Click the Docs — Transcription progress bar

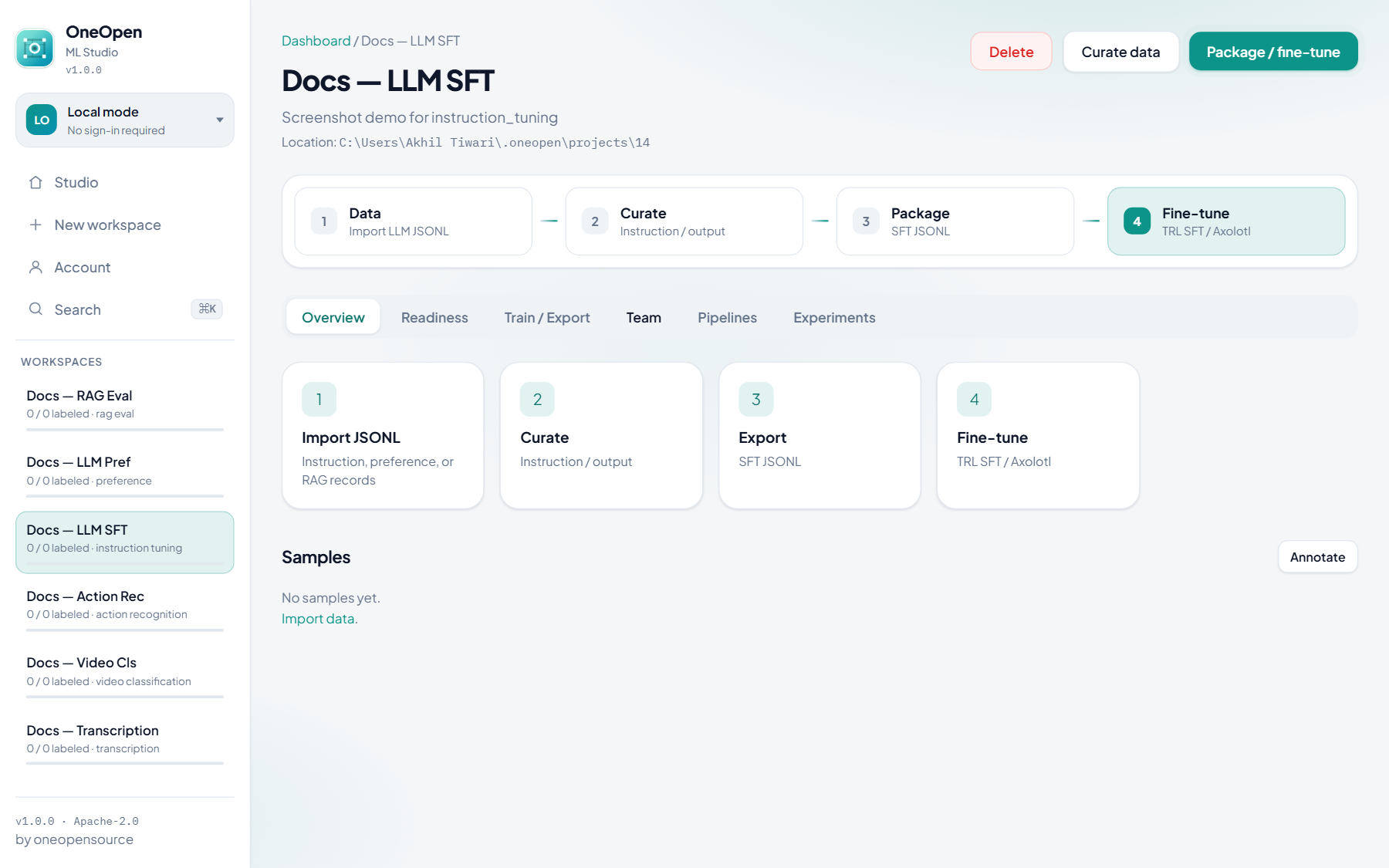125,764
